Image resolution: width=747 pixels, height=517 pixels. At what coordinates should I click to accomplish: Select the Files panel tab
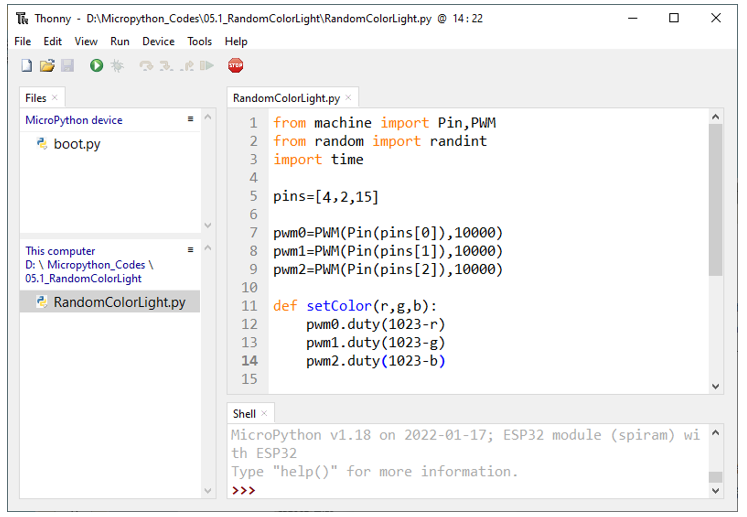pyautogui.click(x=36, y=98)
